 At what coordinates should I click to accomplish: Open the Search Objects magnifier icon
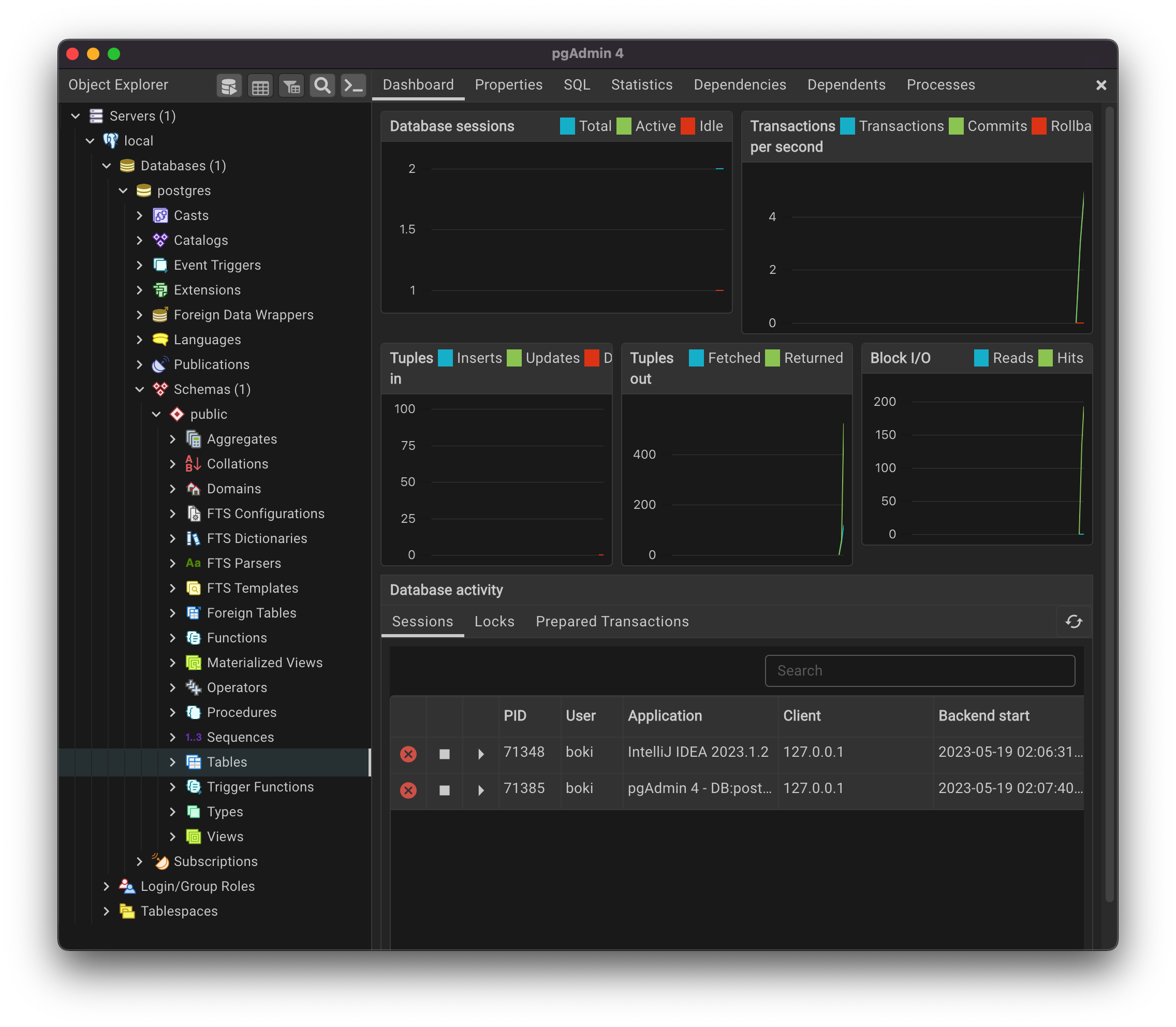pyautogui.click(x=322, y=86)
